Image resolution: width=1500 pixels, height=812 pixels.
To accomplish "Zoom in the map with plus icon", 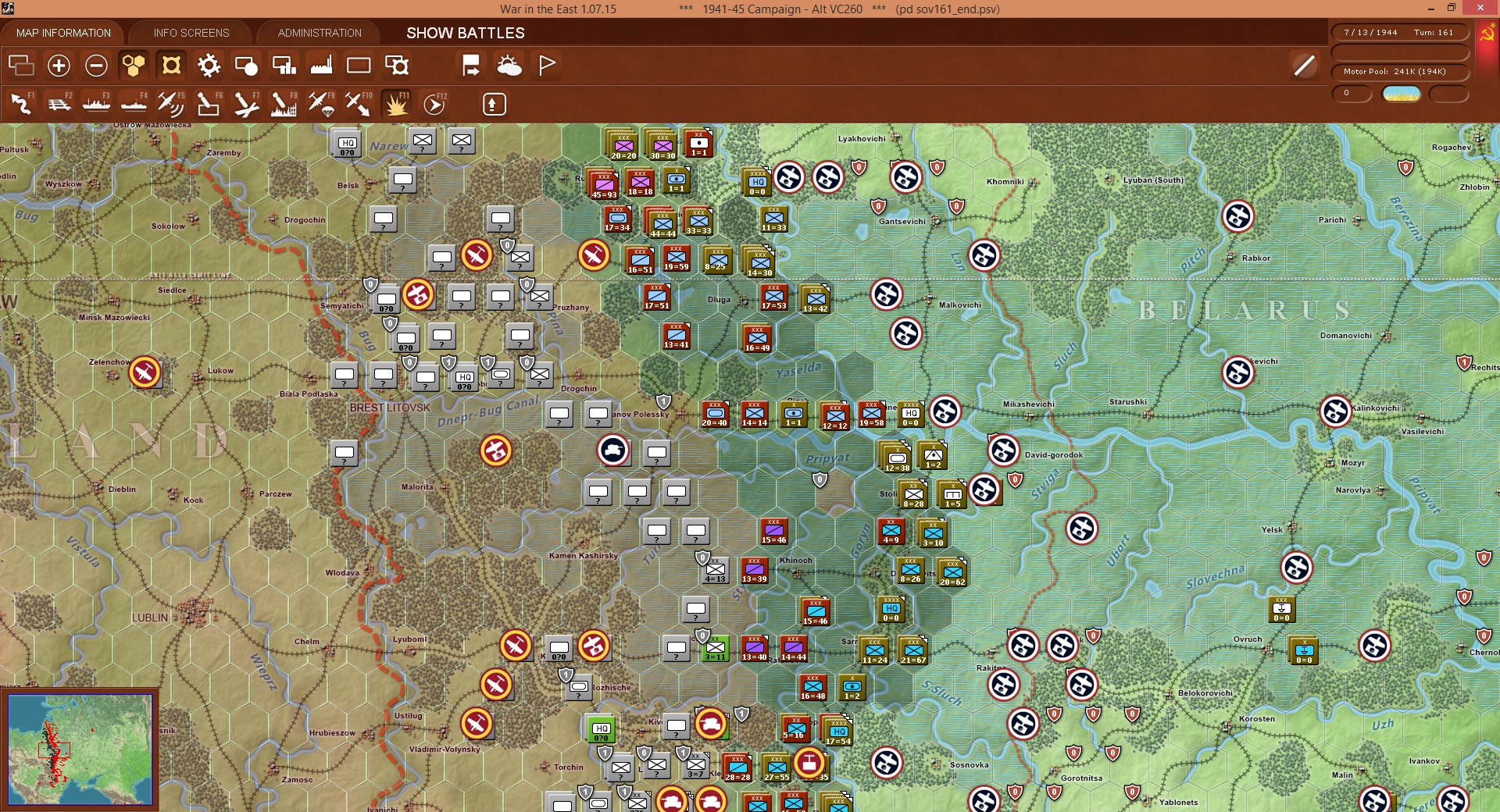I will point(59,66).
